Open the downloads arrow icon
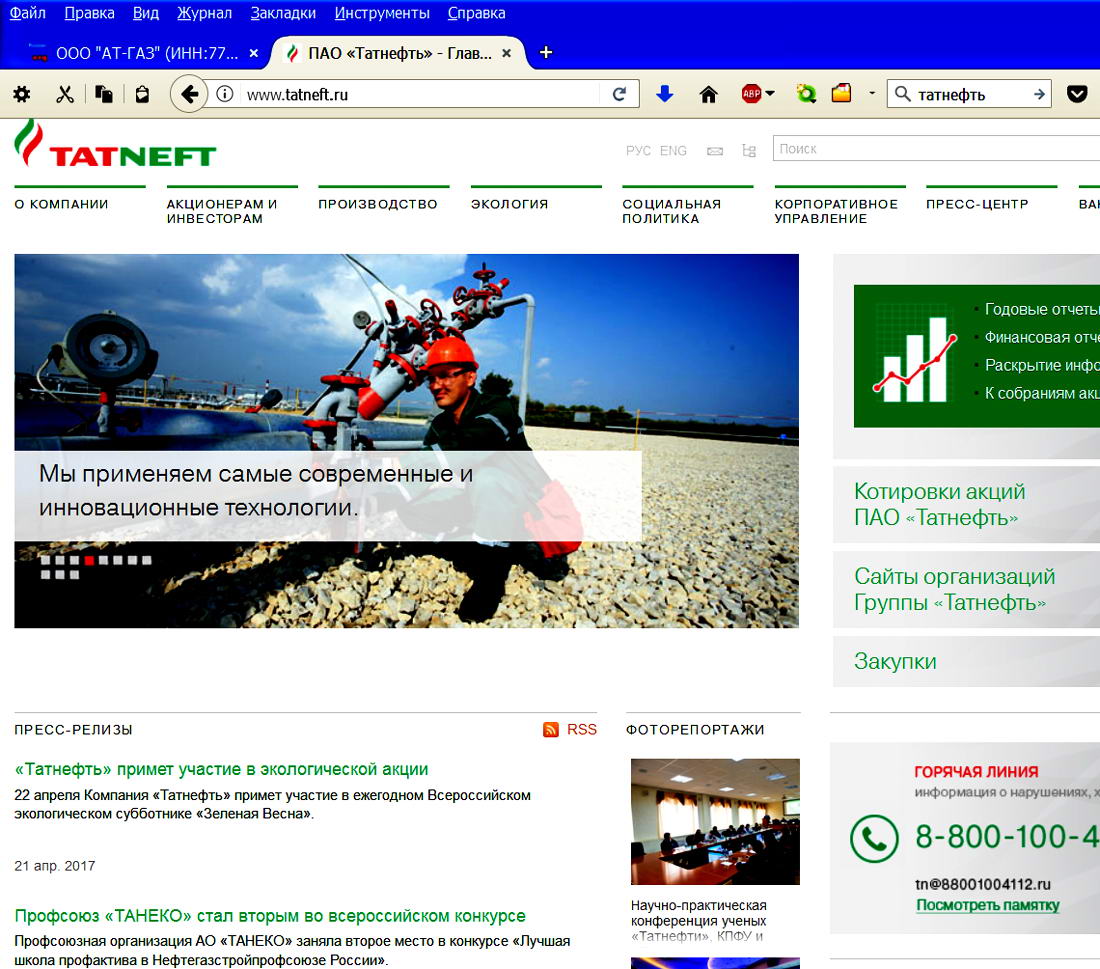The height and width of the screenshot is (969, 1100). [664, 94]
